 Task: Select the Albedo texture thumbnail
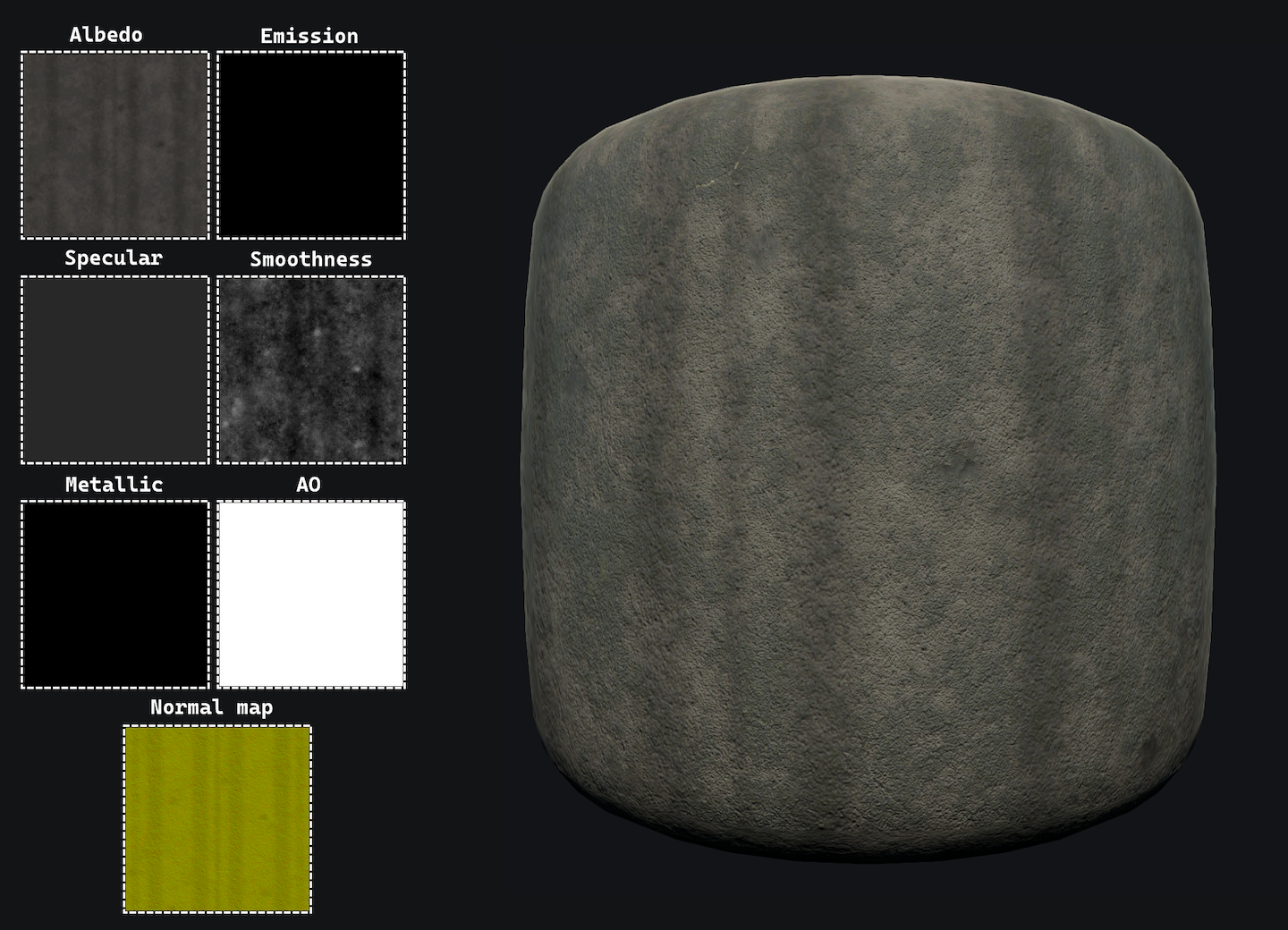(x=114, y=145)
